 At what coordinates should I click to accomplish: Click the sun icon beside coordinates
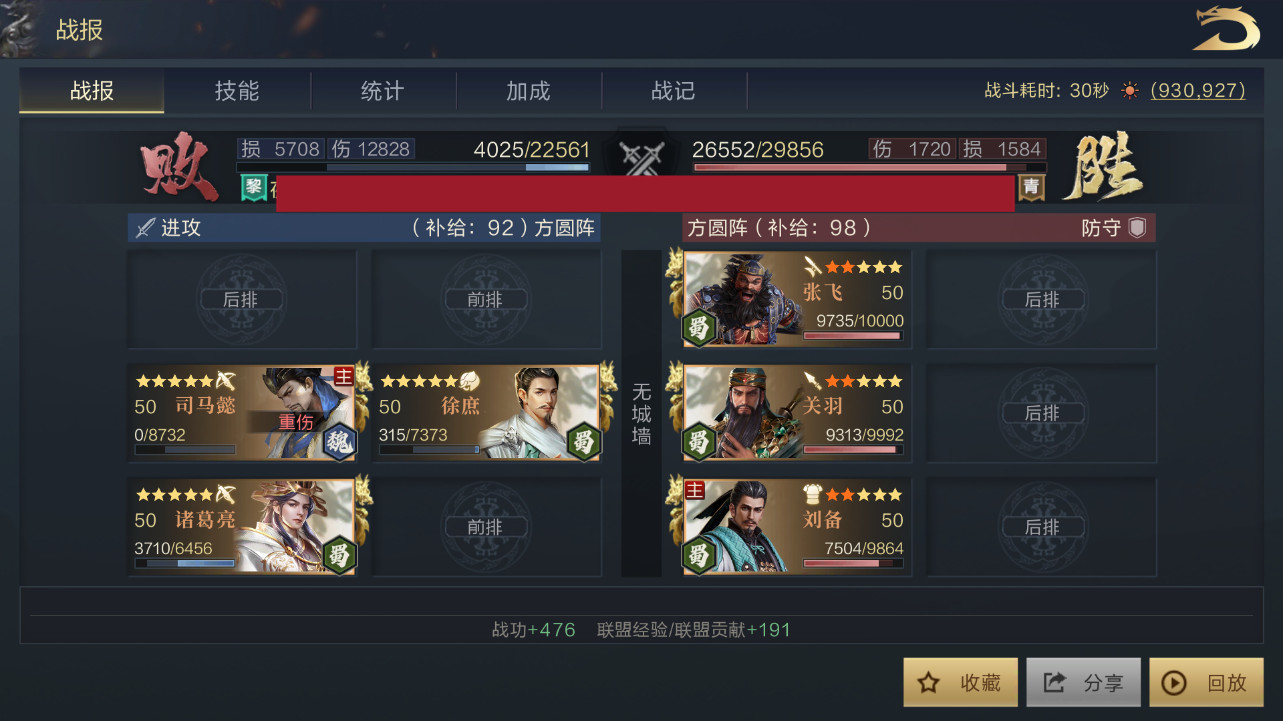1130,91
